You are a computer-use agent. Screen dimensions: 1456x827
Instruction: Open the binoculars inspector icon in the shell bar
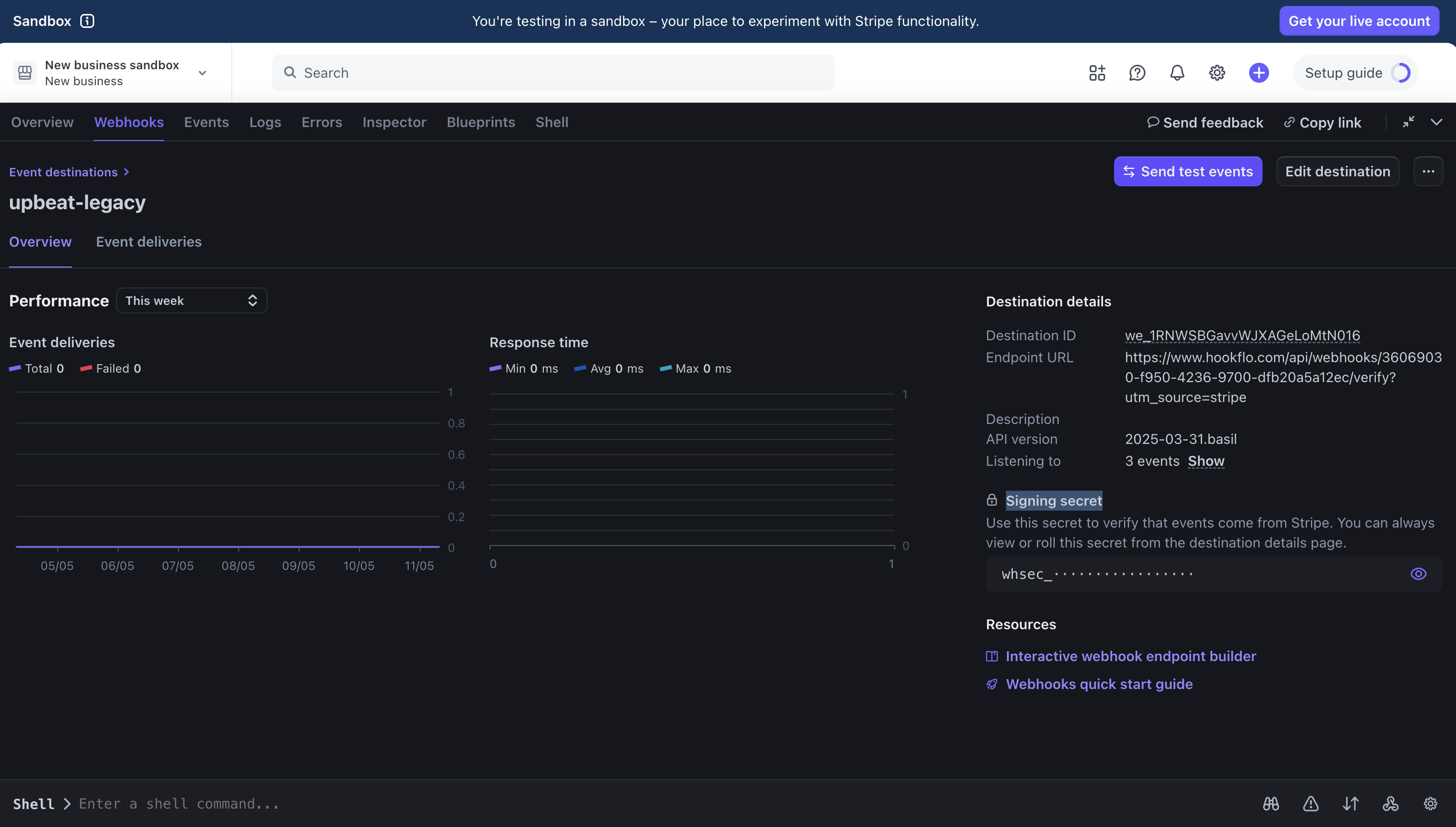point(1271,804)
